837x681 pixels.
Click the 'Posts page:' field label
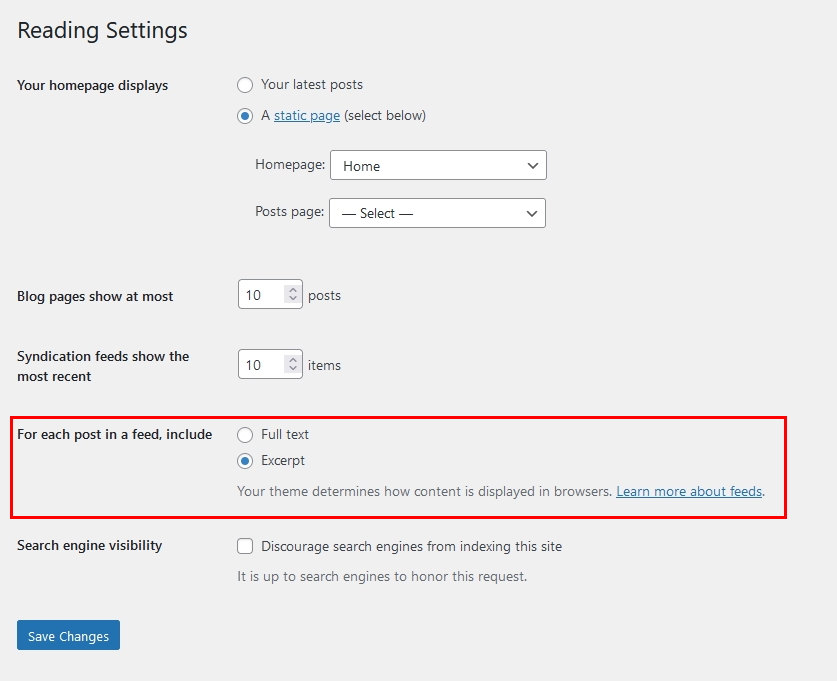[290, 212]
